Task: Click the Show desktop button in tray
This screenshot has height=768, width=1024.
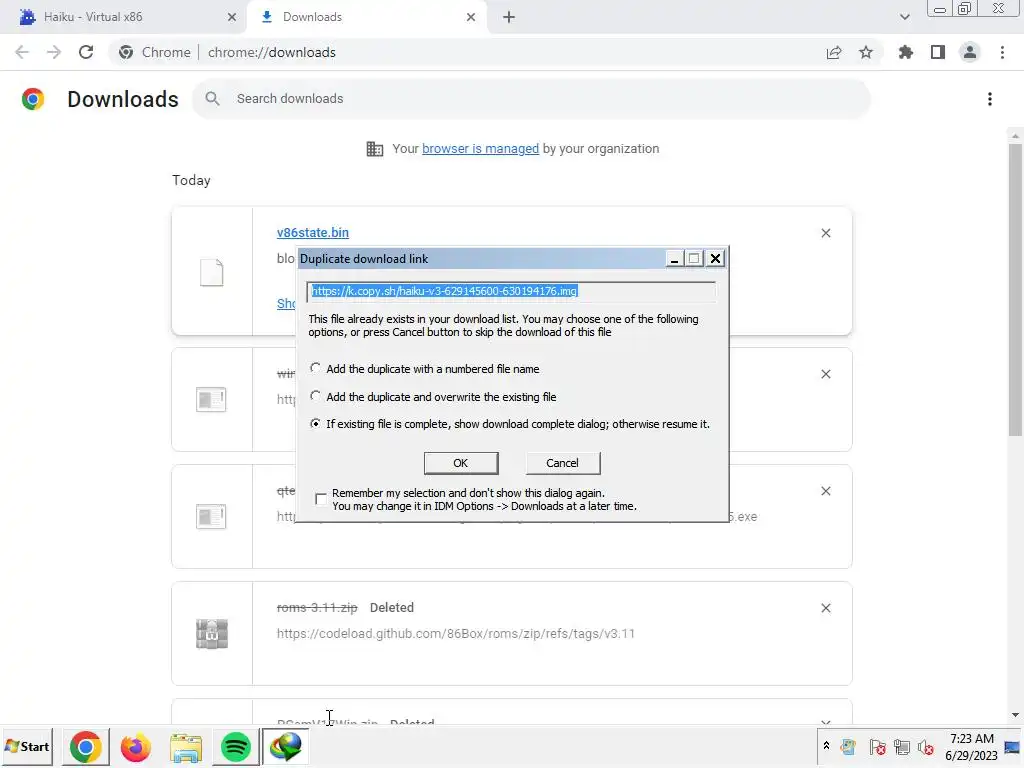Action: coord(1013,747)
